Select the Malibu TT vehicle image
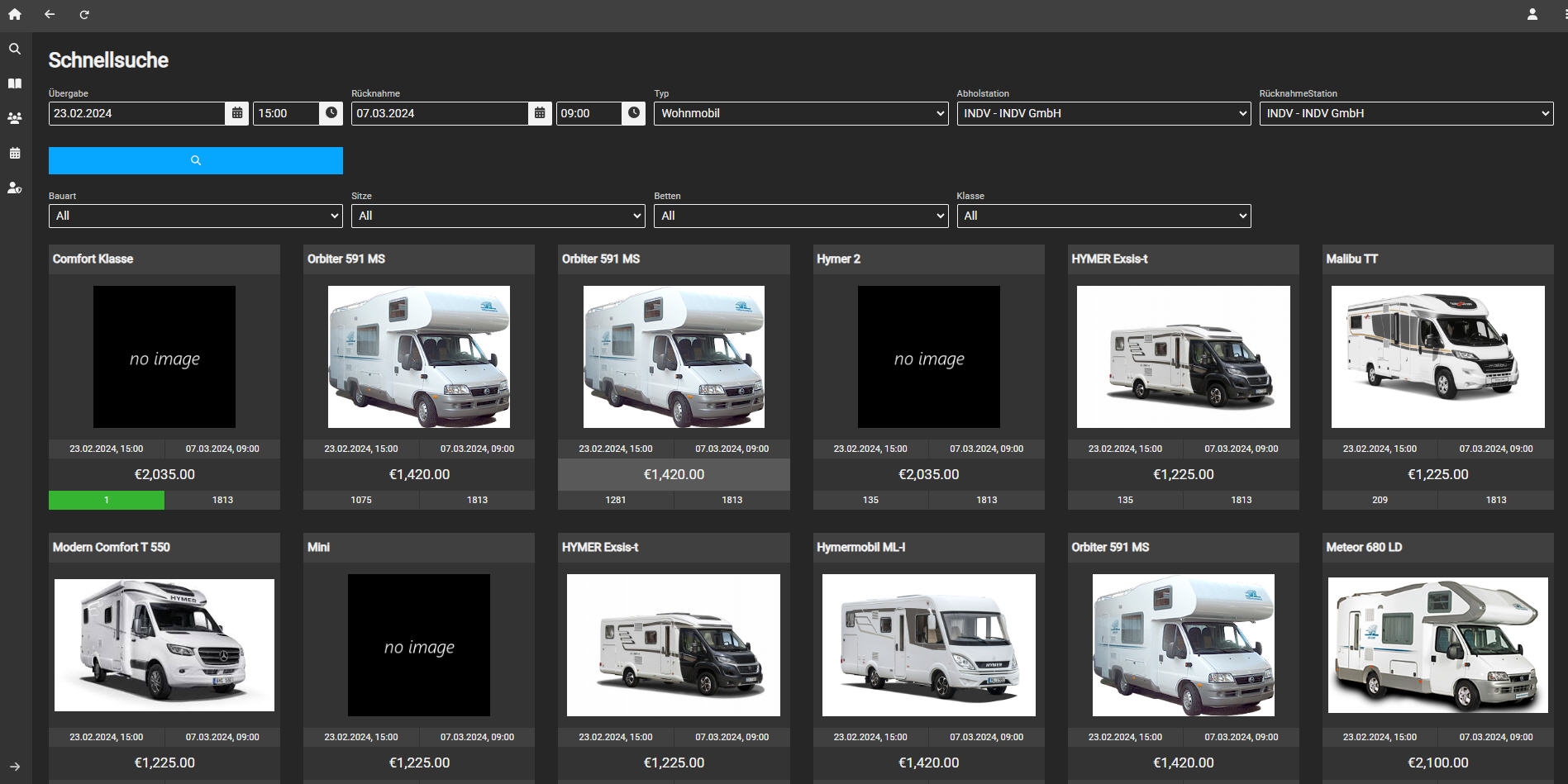The image size is (1568, 784). click(x=1437, y=357)
